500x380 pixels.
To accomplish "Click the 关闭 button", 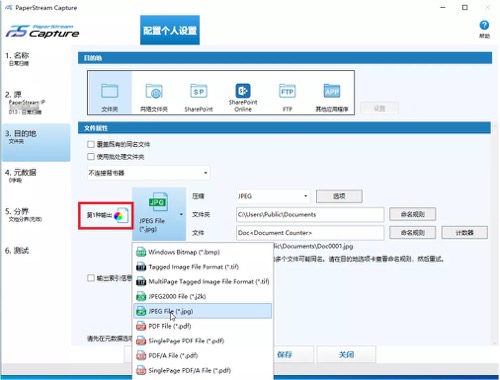I will 346,354.
